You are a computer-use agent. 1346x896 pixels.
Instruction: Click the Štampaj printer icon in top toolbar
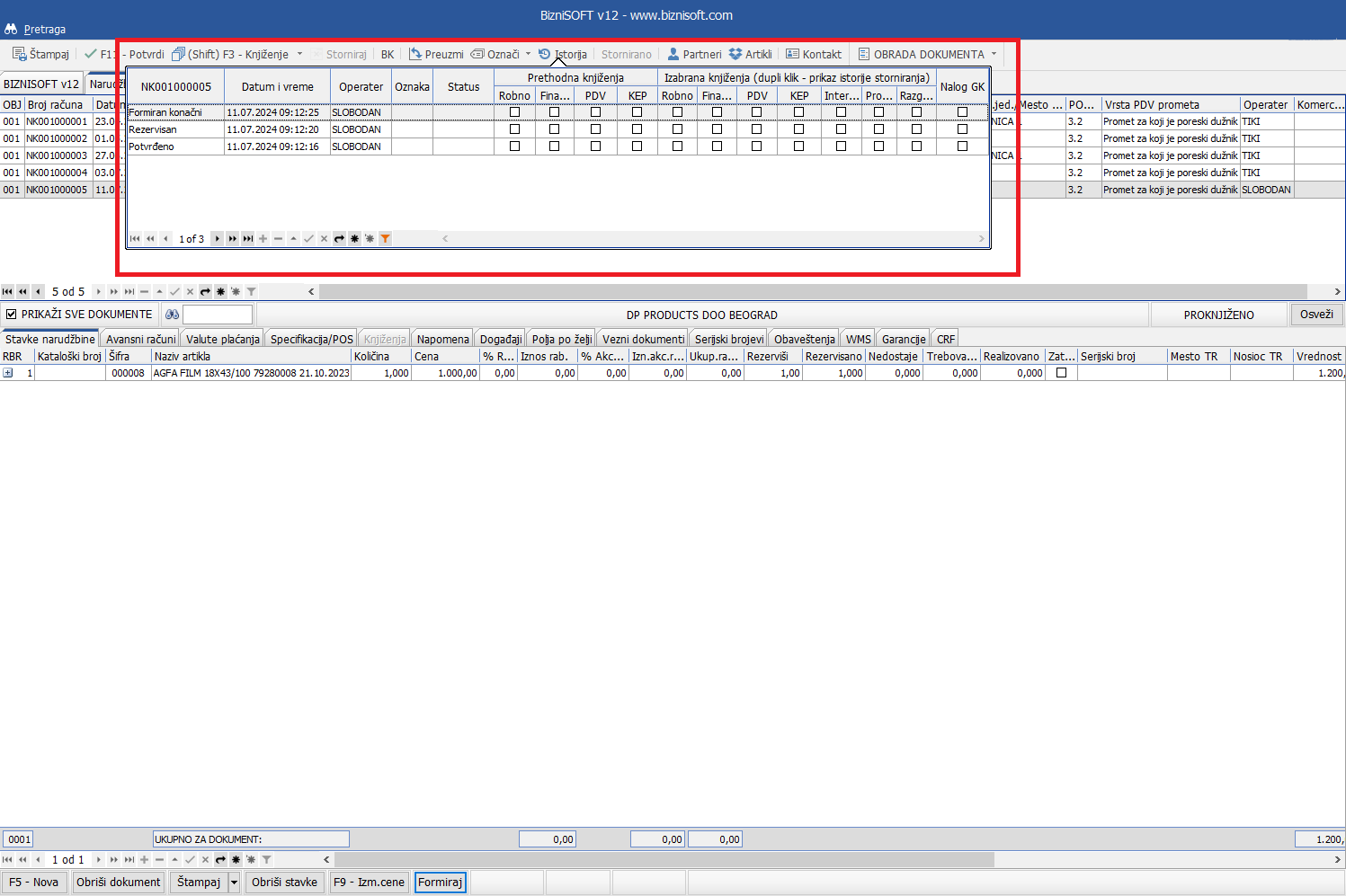19,54
